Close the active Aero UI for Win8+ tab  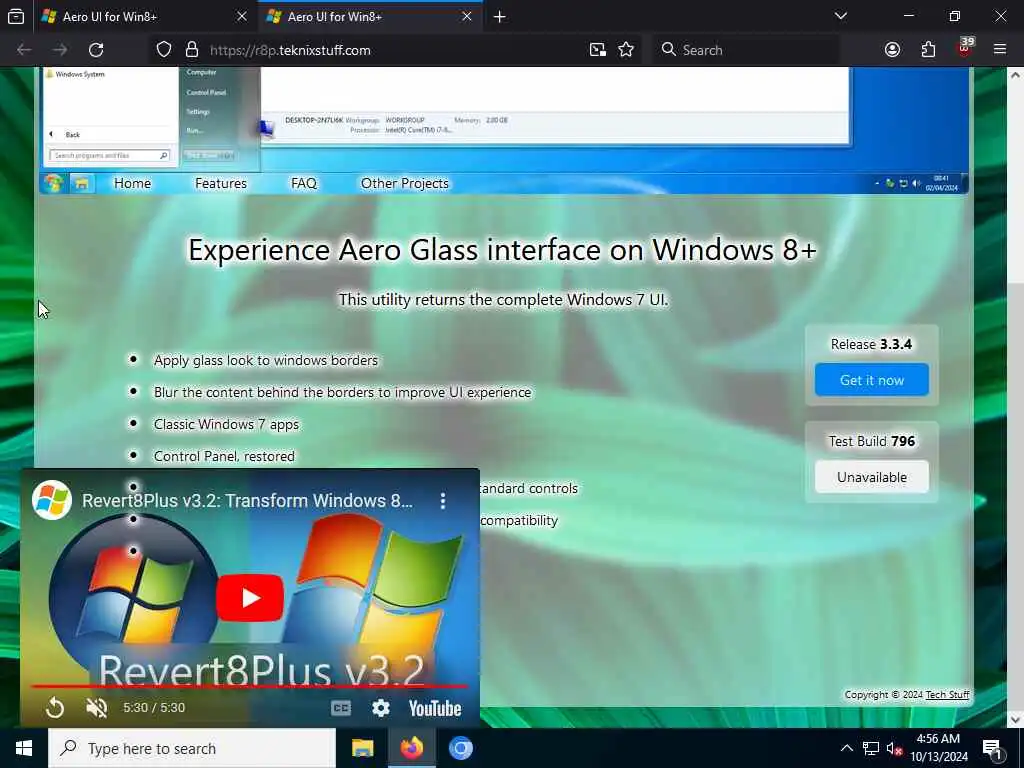(x=467, y=16)
